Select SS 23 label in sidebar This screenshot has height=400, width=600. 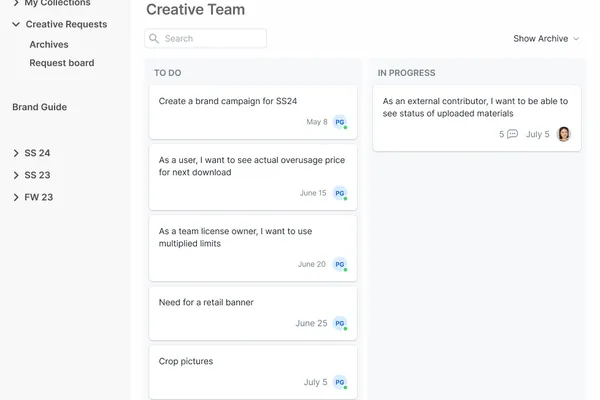37,175
